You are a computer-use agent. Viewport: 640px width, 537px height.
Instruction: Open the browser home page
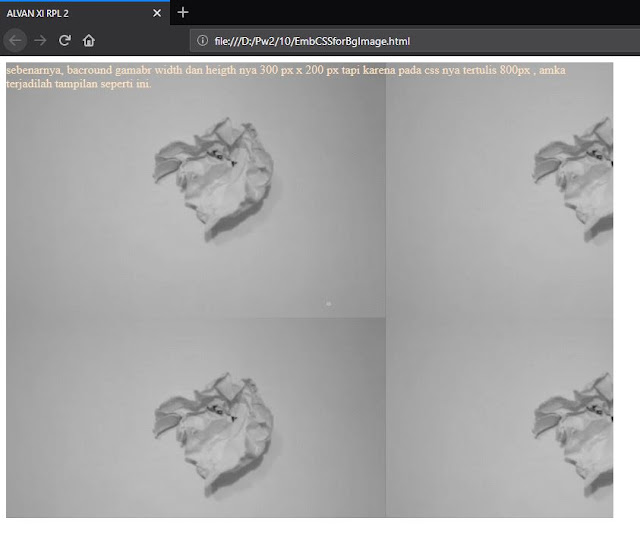tap(89, 40)
